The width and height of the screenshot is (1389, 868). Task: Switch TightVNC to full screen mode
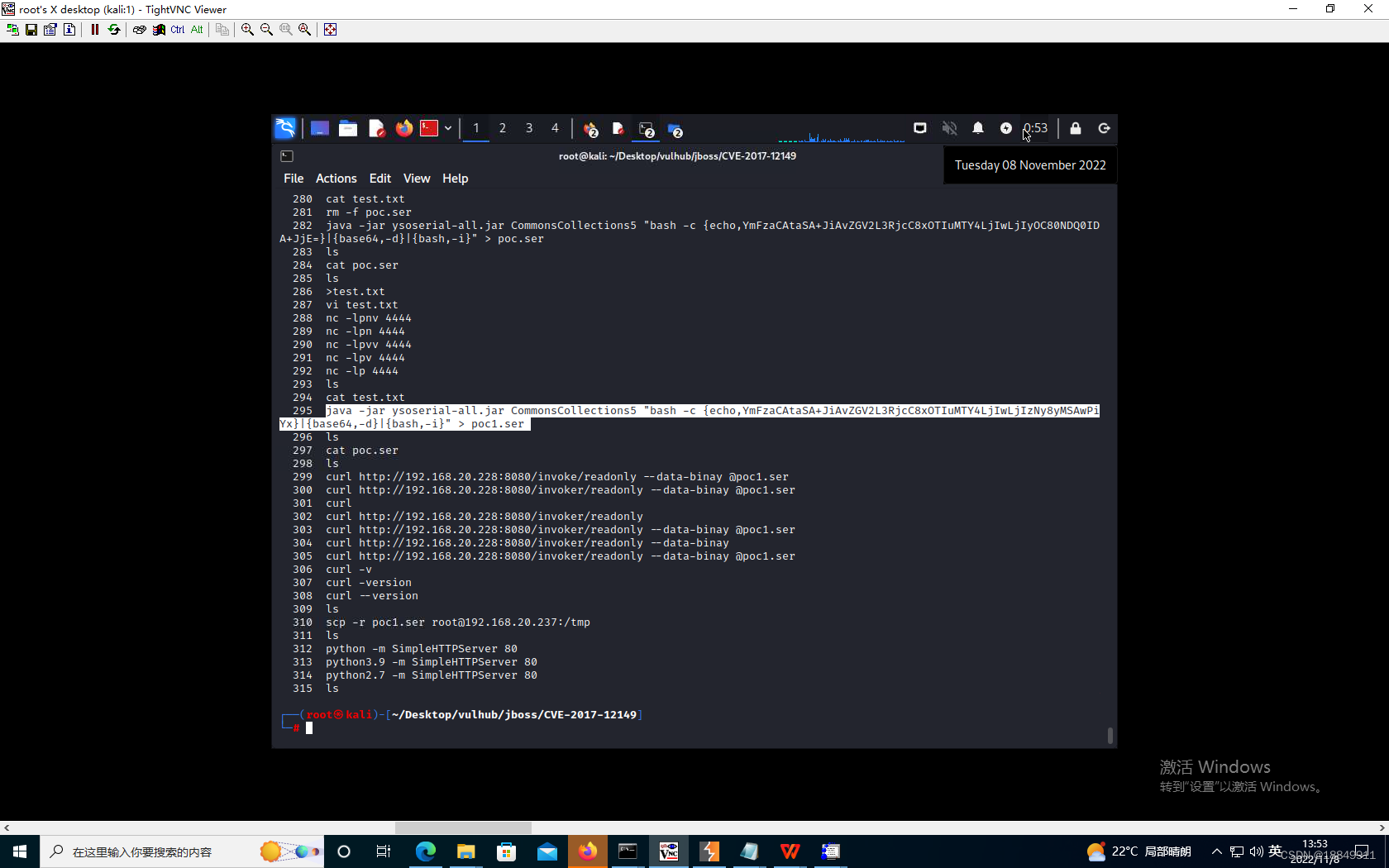coord(330,30)
